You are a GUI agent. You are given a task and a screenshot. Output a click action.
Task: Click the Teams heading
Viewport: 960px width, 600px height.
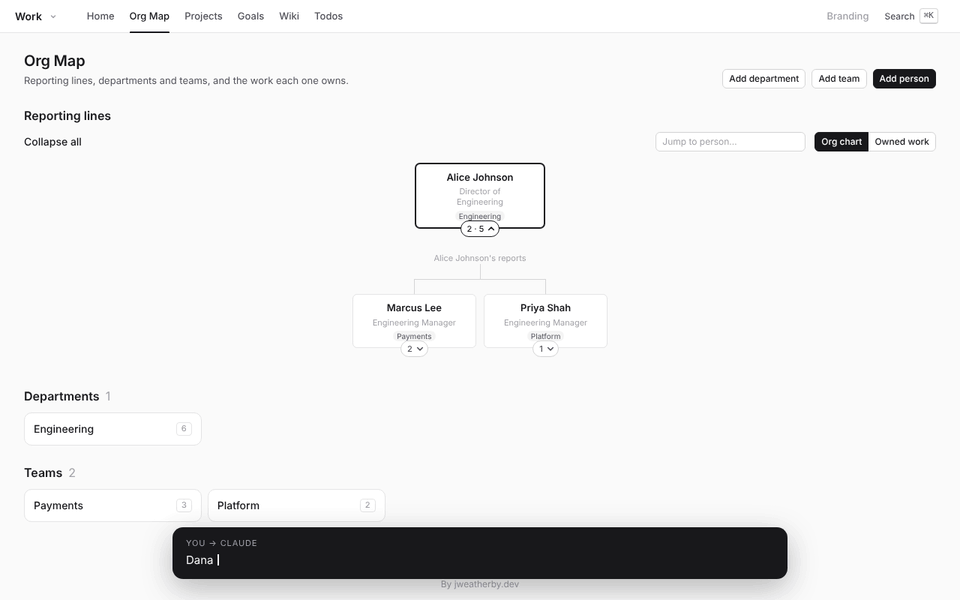point(43,473)
